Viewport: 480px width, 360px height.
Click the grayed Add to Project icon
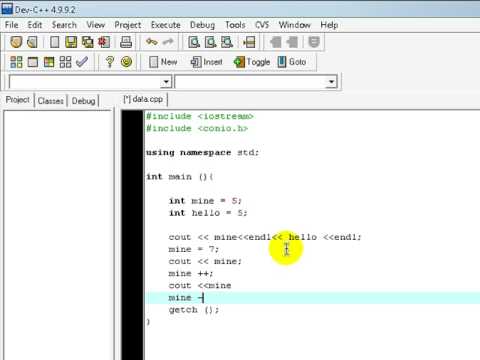point(275,42)
